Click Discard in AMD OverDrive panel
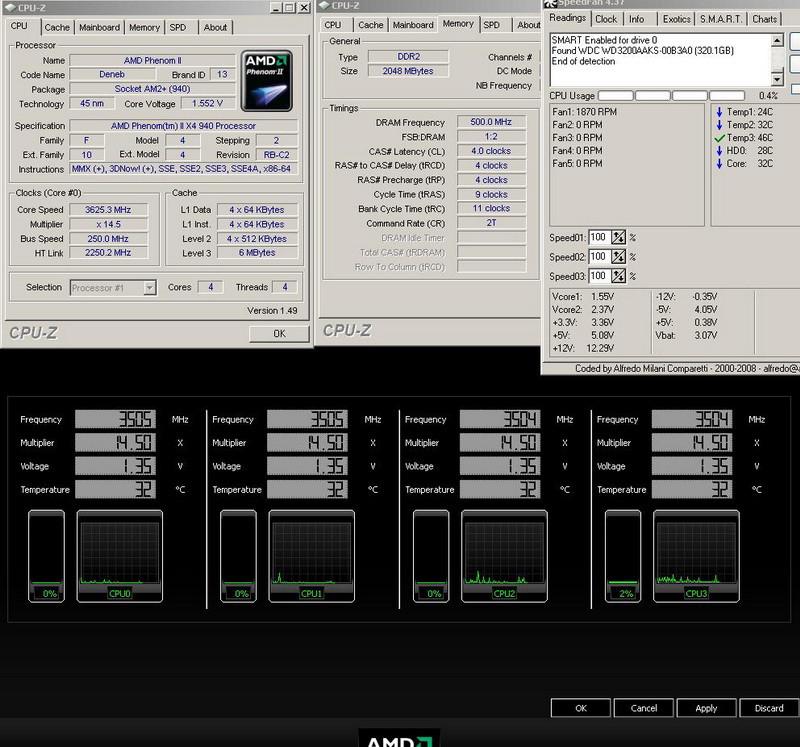 (x=769, y=708)
